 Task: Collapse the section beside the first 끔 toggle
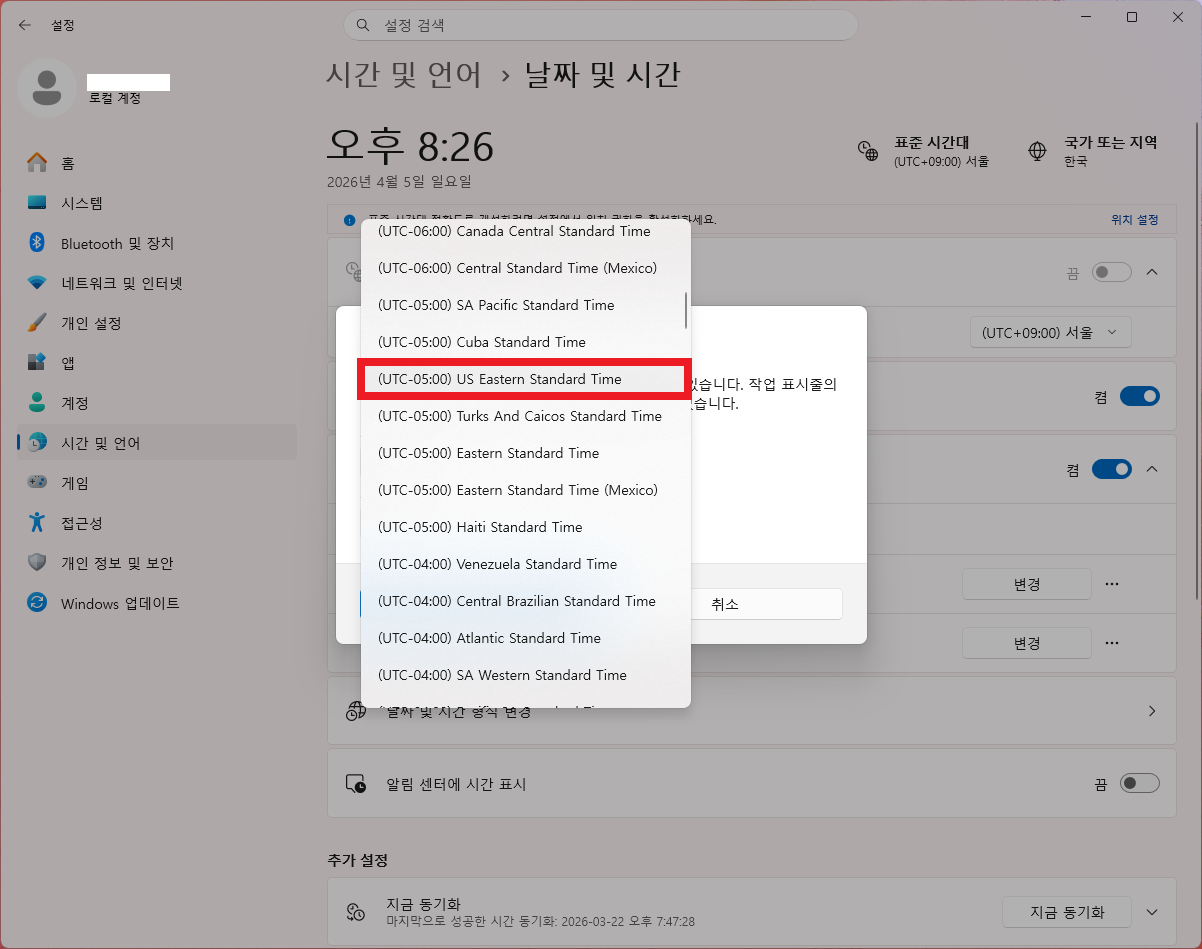click(1151, 272)
